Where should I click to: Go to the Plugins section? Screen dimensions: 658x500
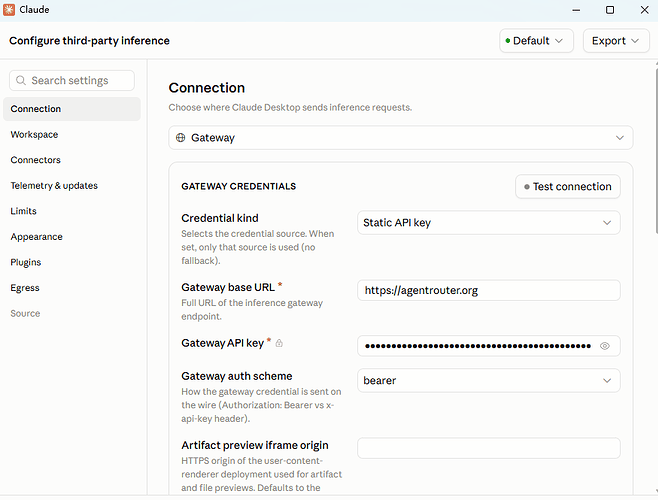pos(26,262)
